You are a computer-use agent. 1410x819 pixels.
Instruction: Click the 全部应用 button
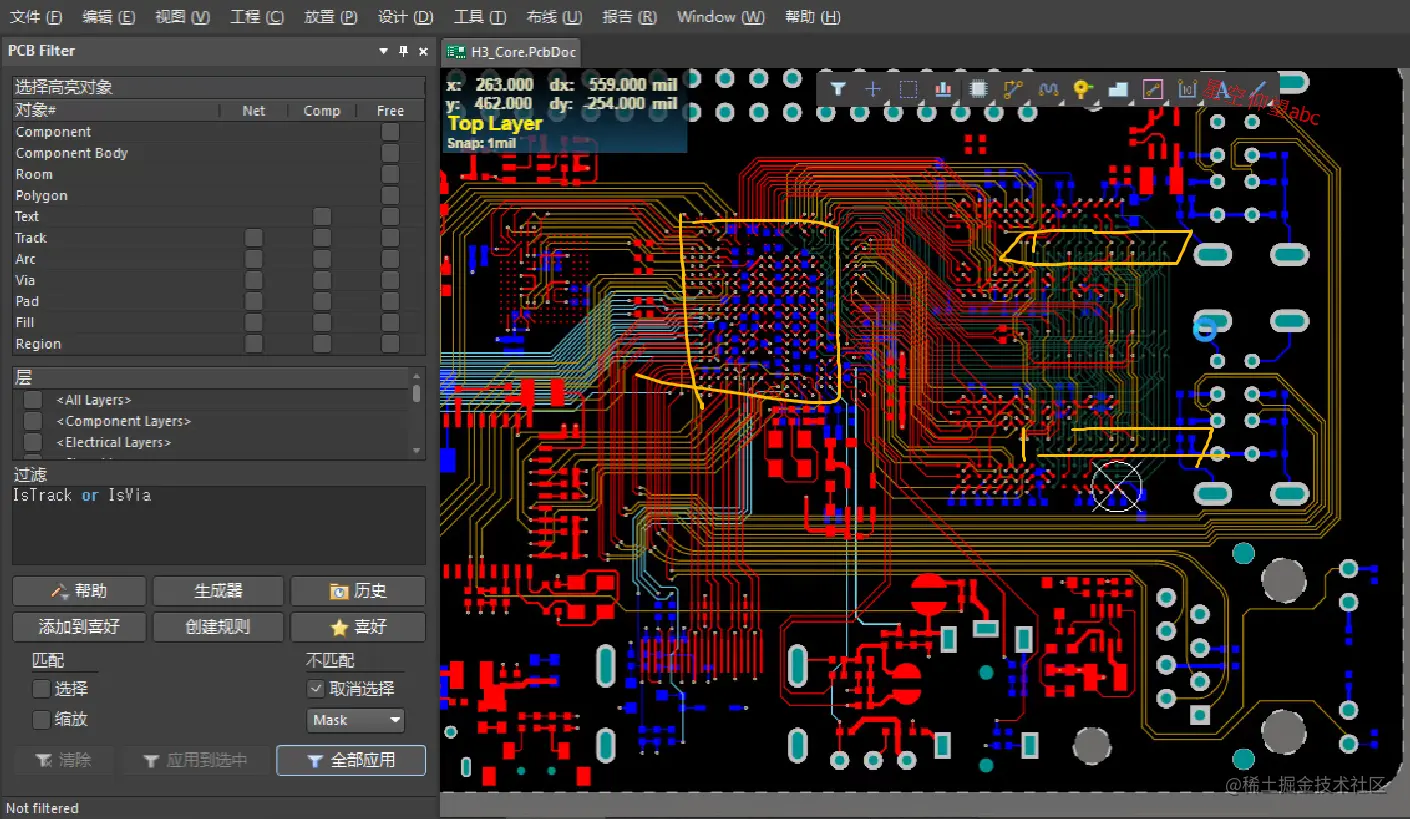(x=351, y=760)
